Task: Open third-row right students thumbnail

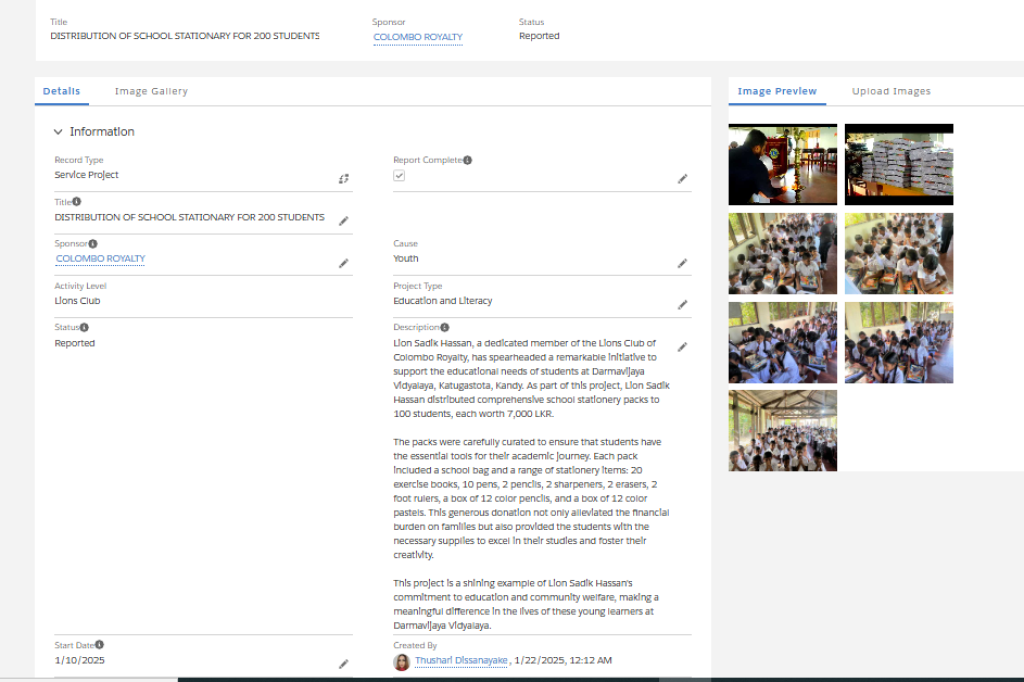Action: pos(899,342)
